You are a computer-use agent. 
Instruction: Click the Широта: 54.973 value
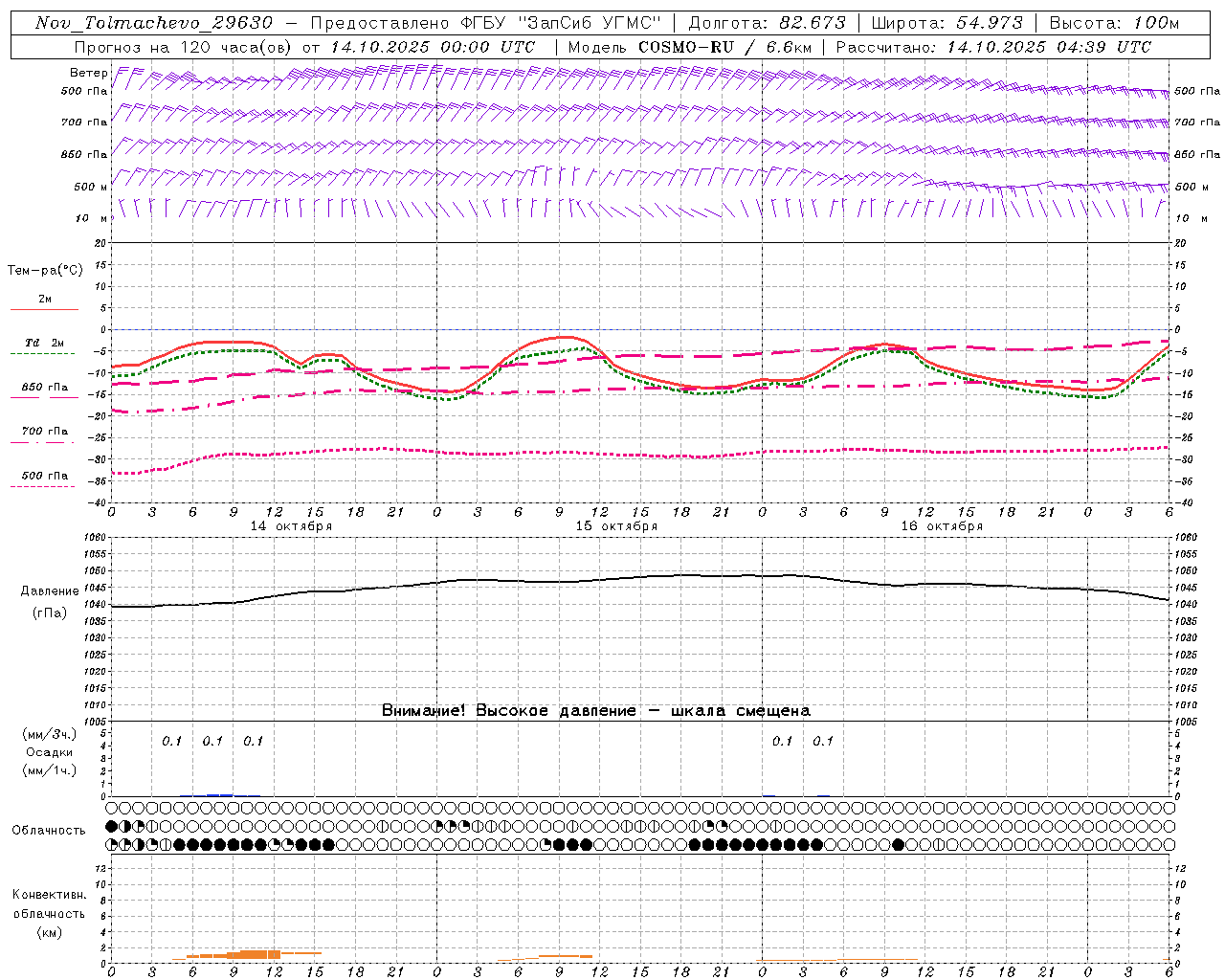(x=947, y=23)
